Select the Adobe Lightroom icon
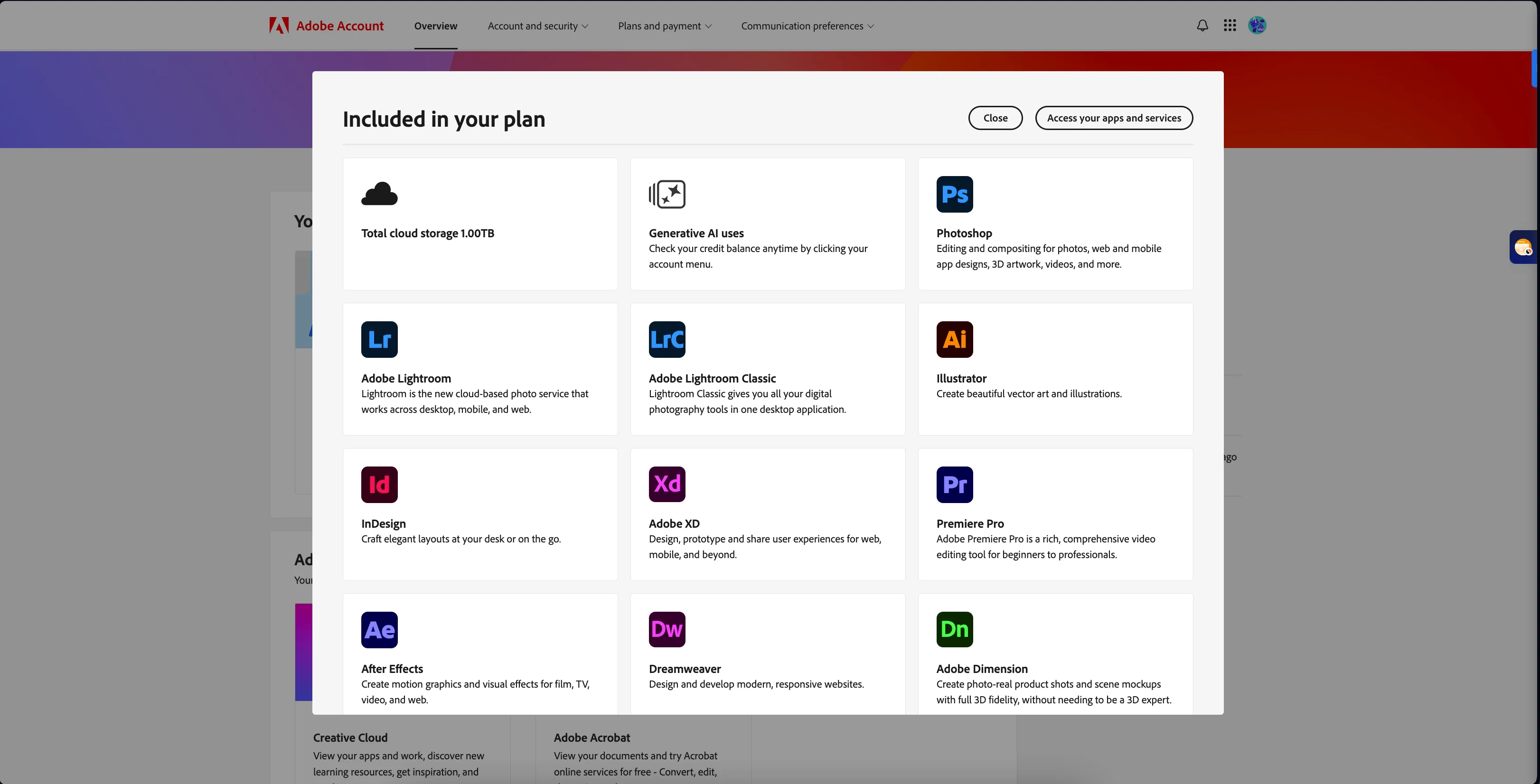 (379, 339)
